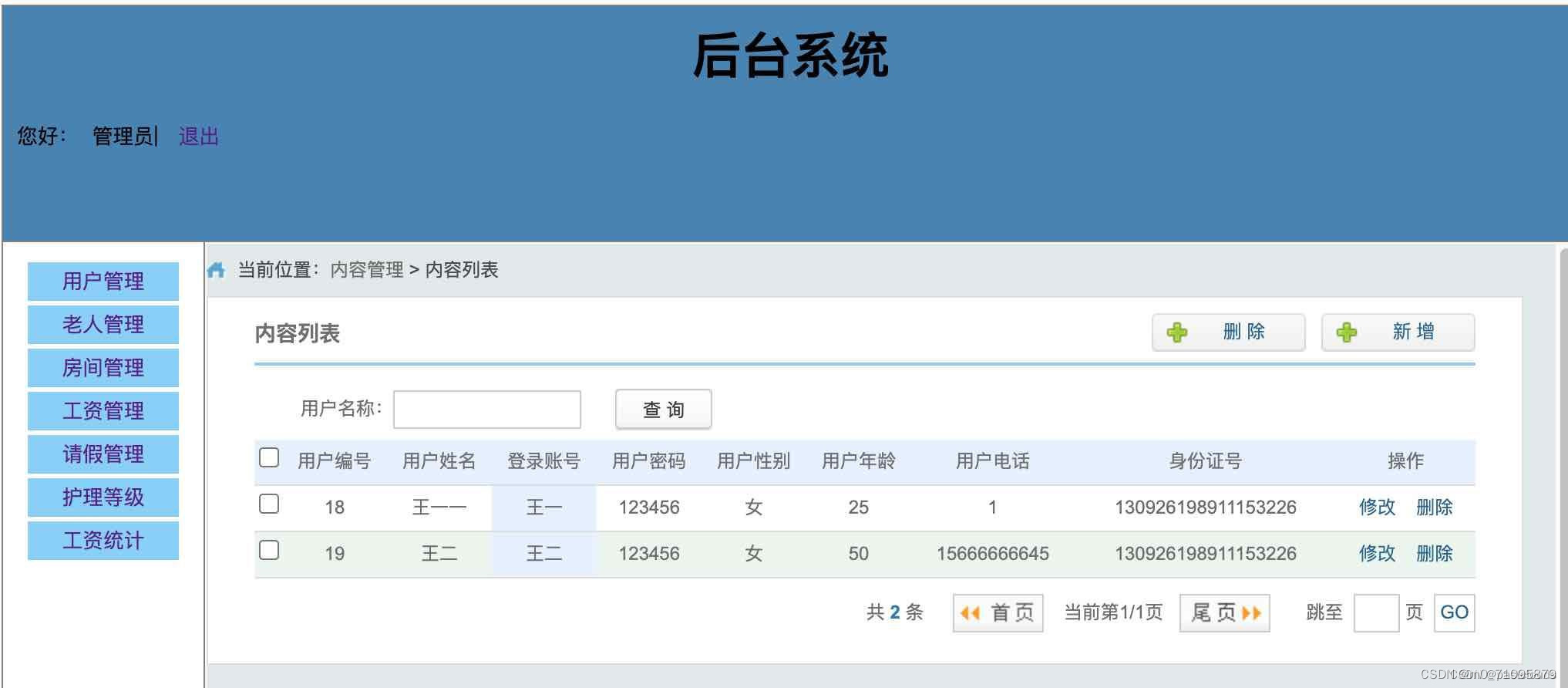The width and height of the screenshot is (1568, 688).
Task: Click the 后台系统 page title
Action: [791, 56]
